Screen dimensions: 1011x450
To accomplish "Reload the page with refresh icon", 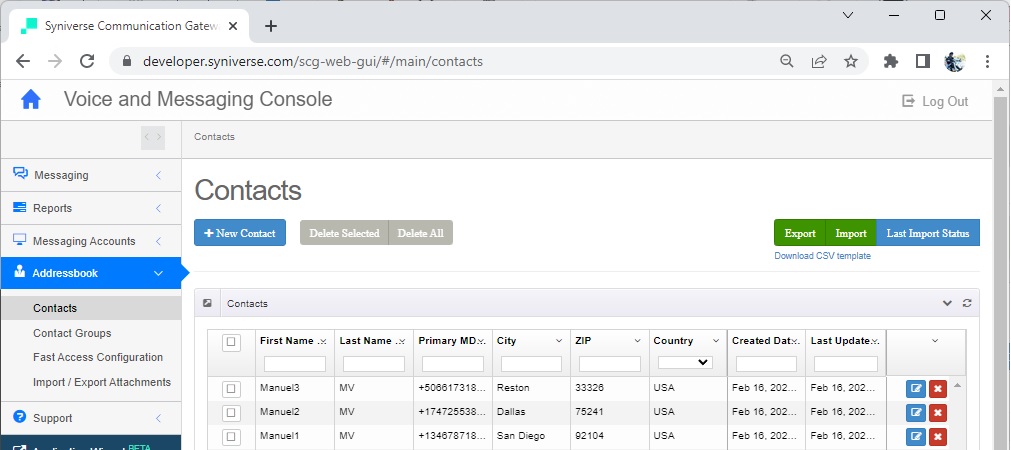I will pos(87,61).
